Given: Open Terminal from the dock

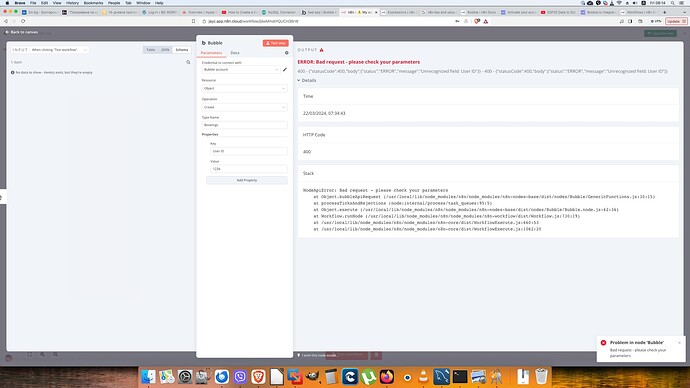Looking at the screenshot, I should pos(460,377).
